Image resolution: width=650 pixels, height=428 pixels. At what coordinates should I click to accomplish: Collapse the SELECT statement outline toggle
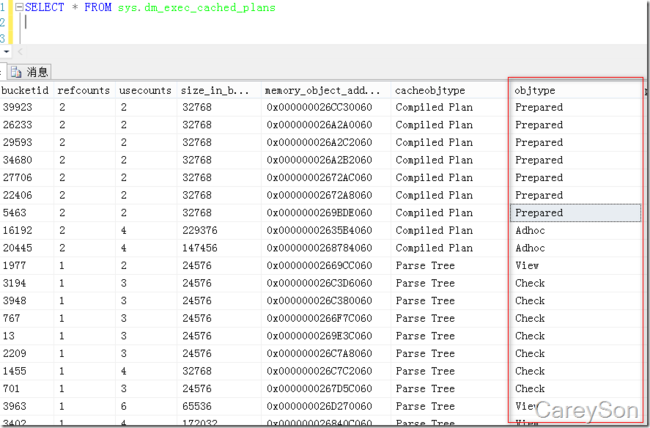pos(19,7)
